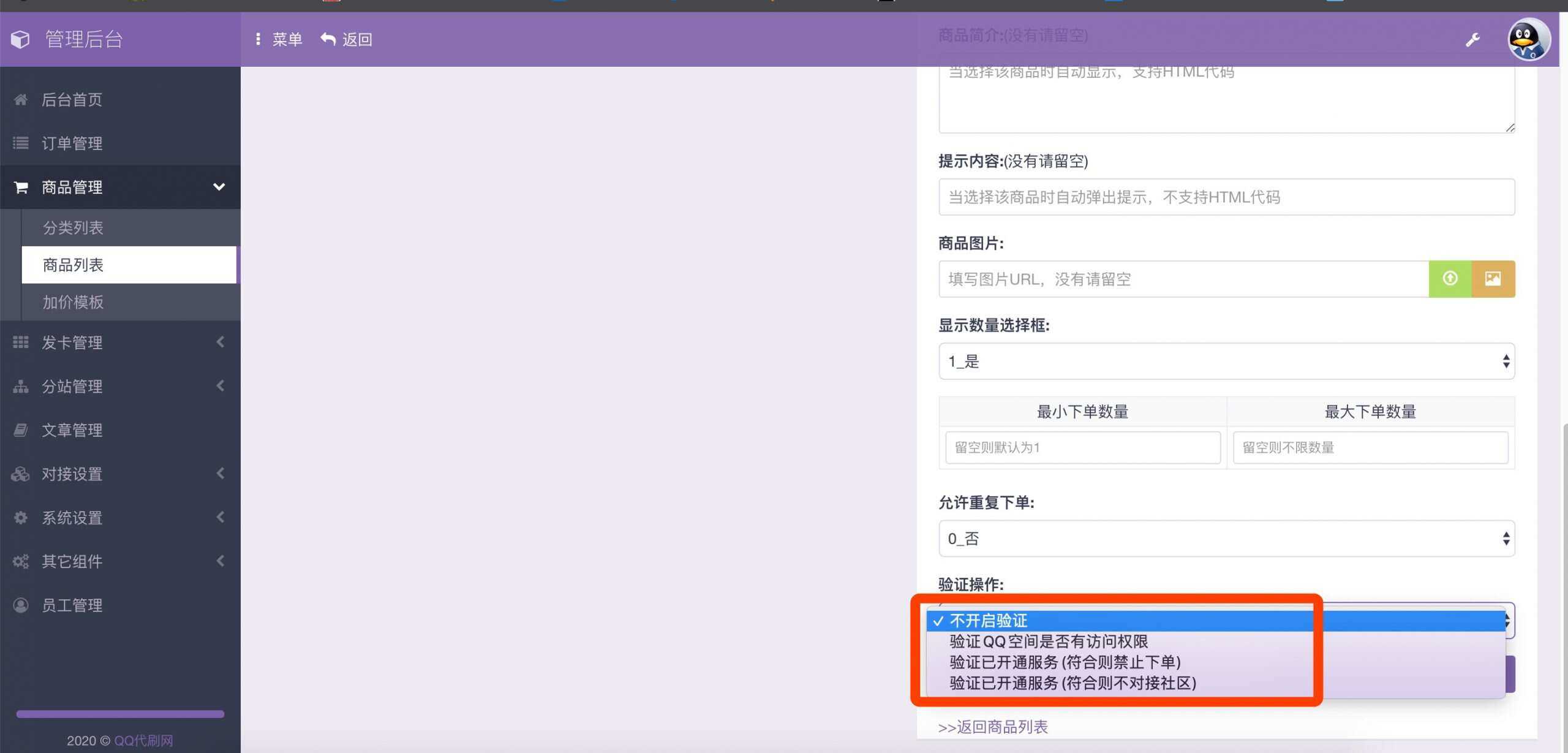This screenshot has width=1568, height=753.
Task: Click the orange image gallery picker icon
Action: (x=1493, y=279)
